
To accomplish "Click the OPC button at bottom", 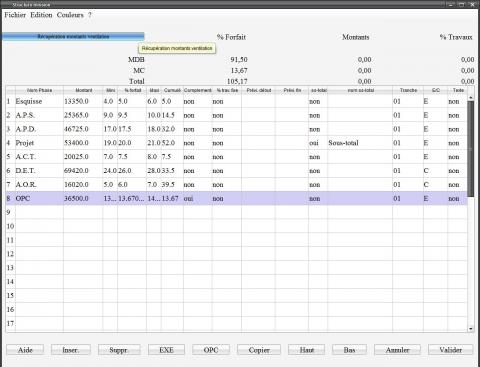I will point(211,350).
